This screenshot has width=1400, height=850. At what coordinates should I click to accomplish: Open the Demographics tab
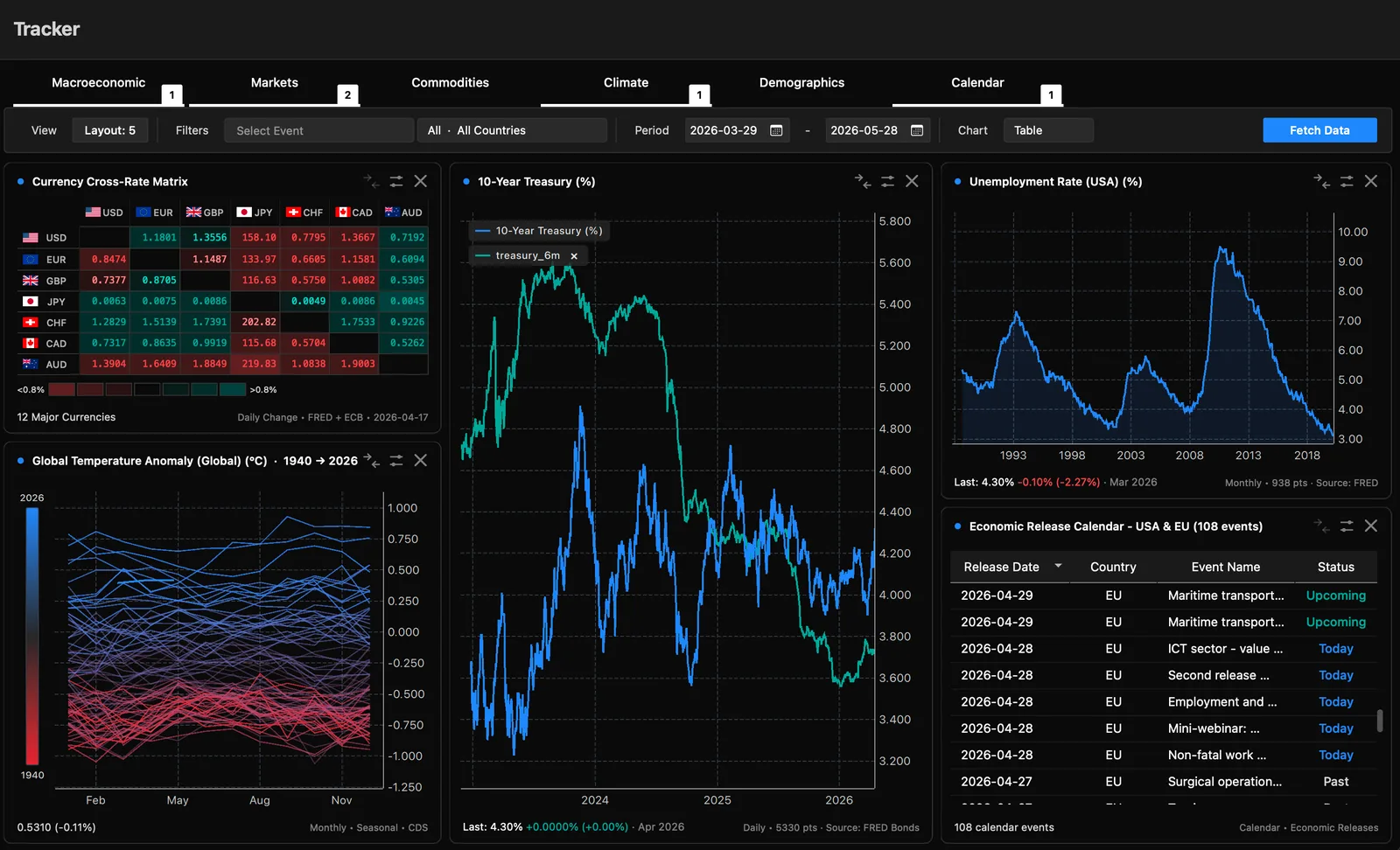[801, 83]
